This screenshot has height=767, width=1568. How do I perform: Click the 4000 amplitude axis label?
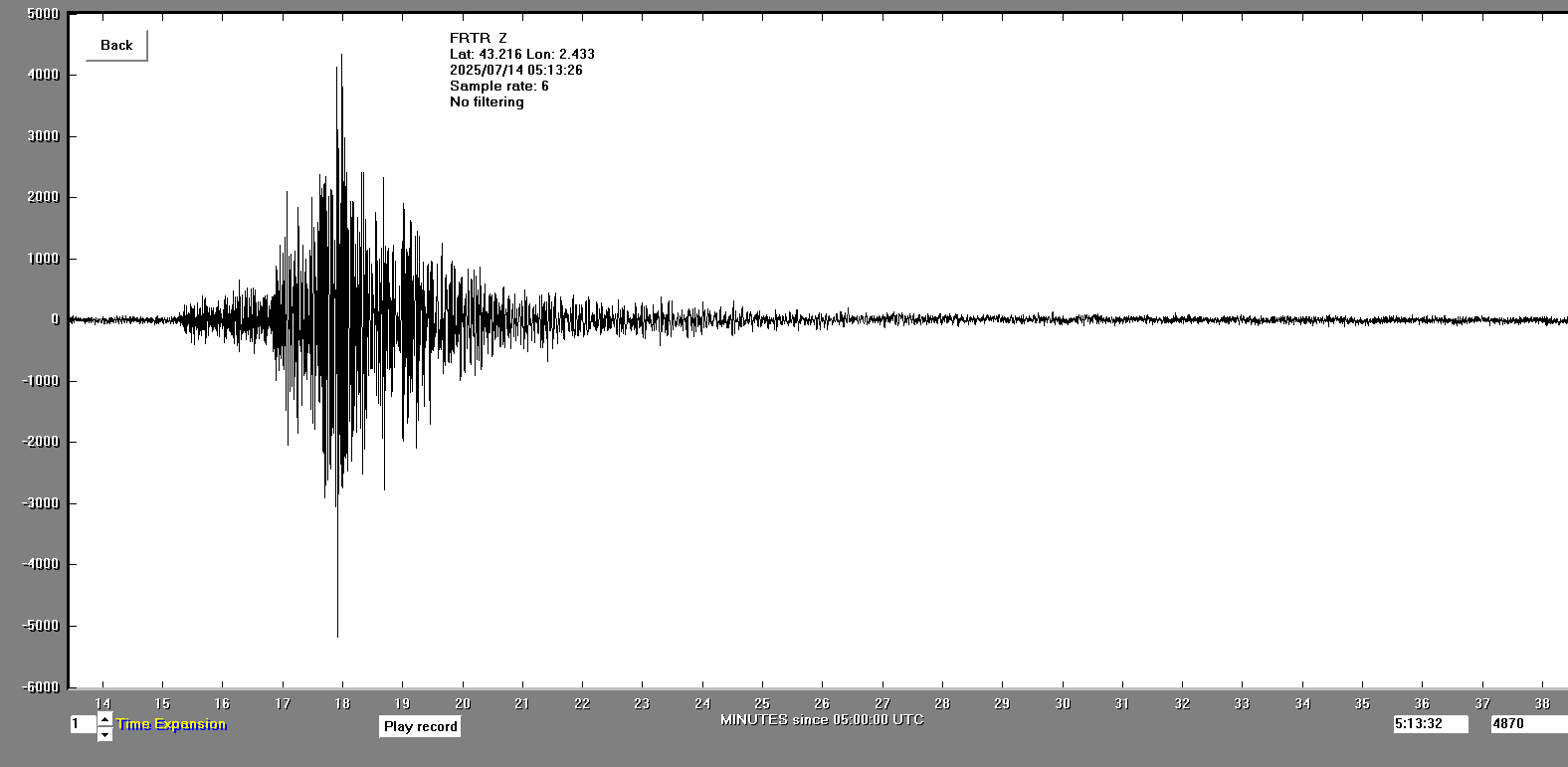click(x=44, y=75)
